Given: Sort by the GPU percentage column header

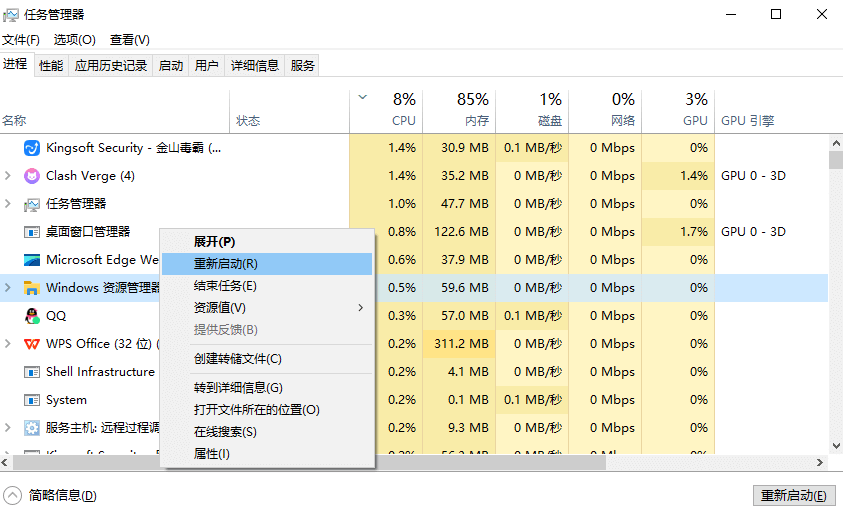Looking at the screenshot, I should 678,112.
